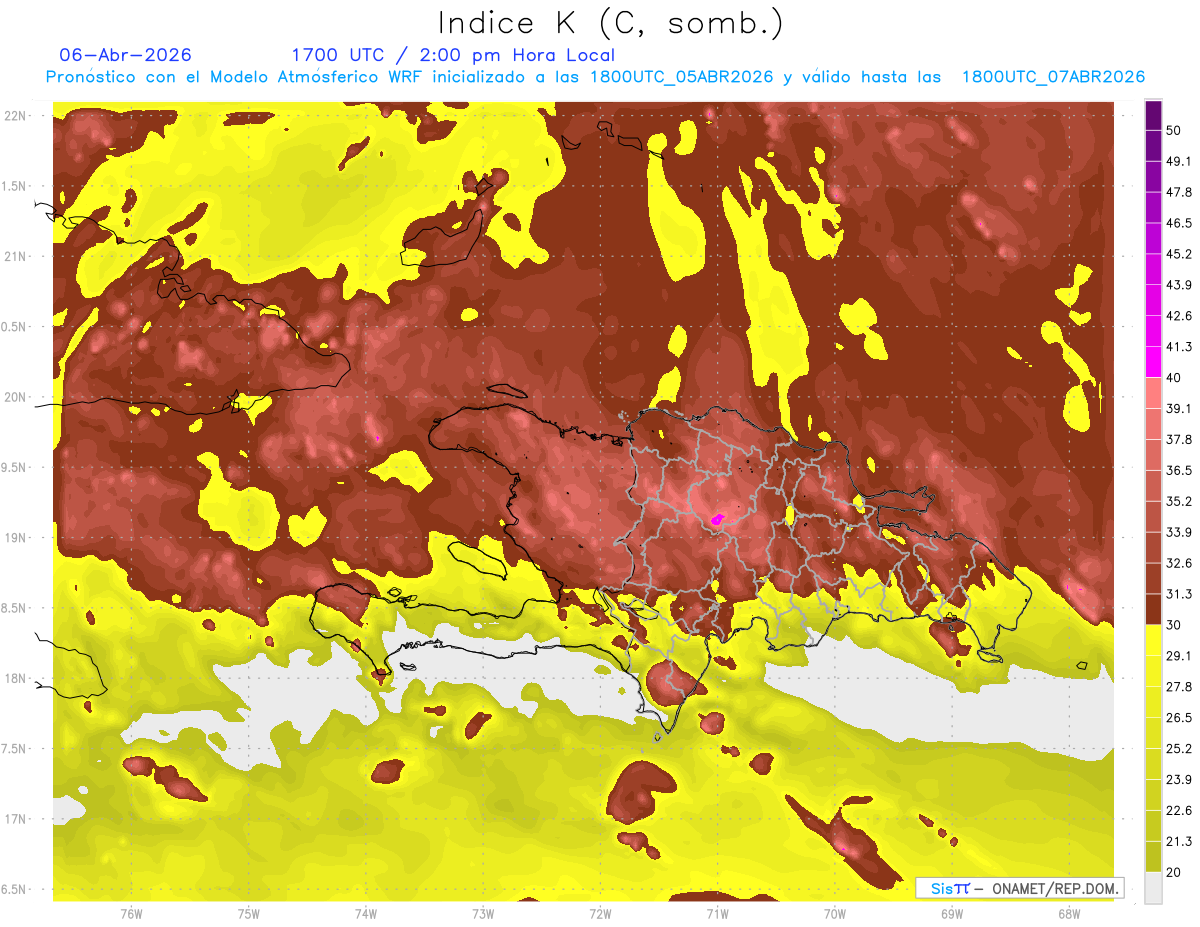1200x927 pixels.
Task: Click the ONAMET/REP.DOM. credit box
Action: coord(1019,888)
